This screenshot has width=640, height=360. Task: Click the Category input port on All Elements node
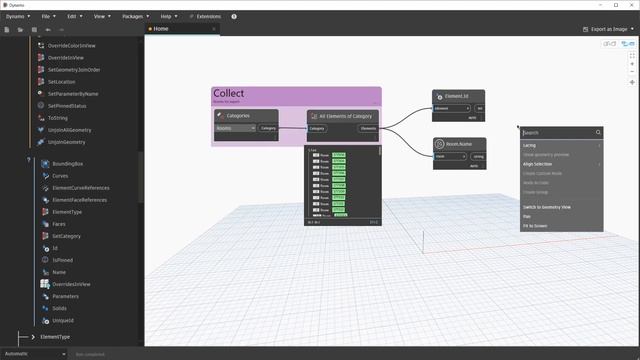(x=317, y=129)
